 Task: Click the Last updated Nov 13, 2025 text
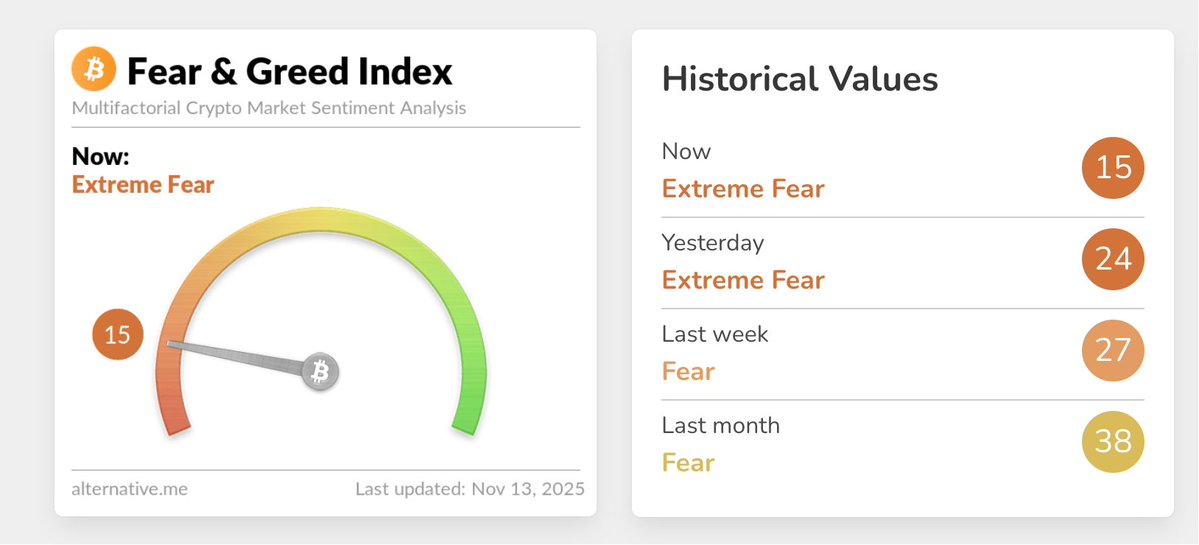(x=470, y=490)
